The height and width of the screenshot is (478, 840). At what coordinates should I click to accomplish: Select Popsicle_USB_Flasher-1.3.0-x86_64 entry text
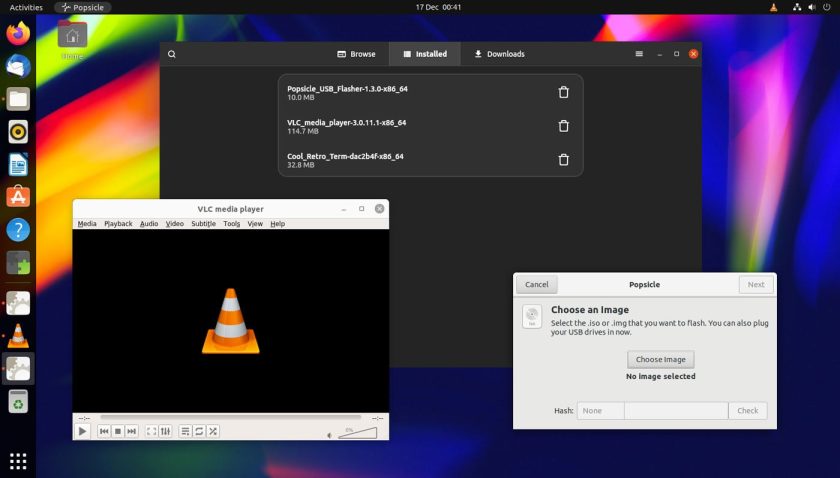[347, 89]
